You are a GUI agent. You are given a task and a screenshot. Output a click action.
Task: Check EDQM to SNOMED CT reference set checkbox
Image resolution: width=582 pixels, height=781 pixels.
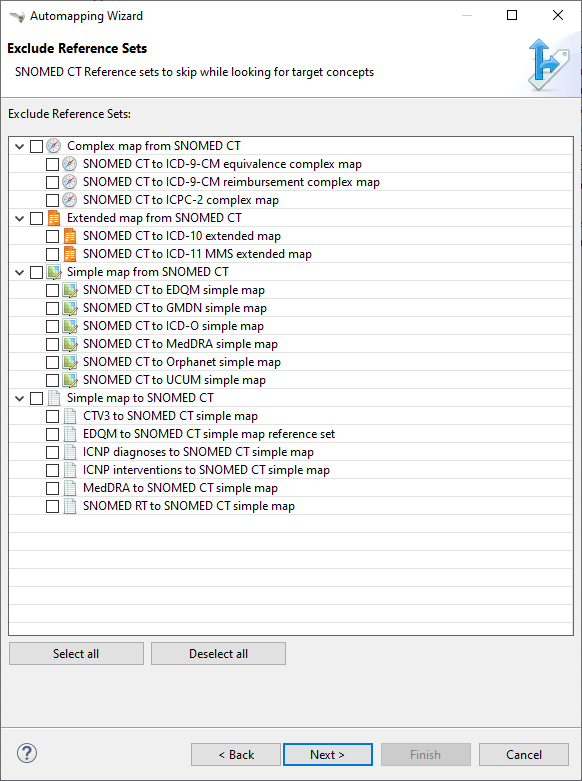pyautogui.click(x=52, y=434)
